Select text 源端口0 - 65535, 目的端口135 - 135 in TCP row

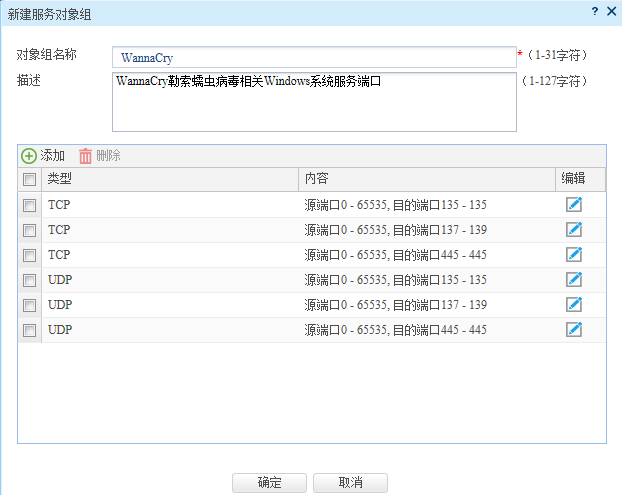tap(395, 205)
